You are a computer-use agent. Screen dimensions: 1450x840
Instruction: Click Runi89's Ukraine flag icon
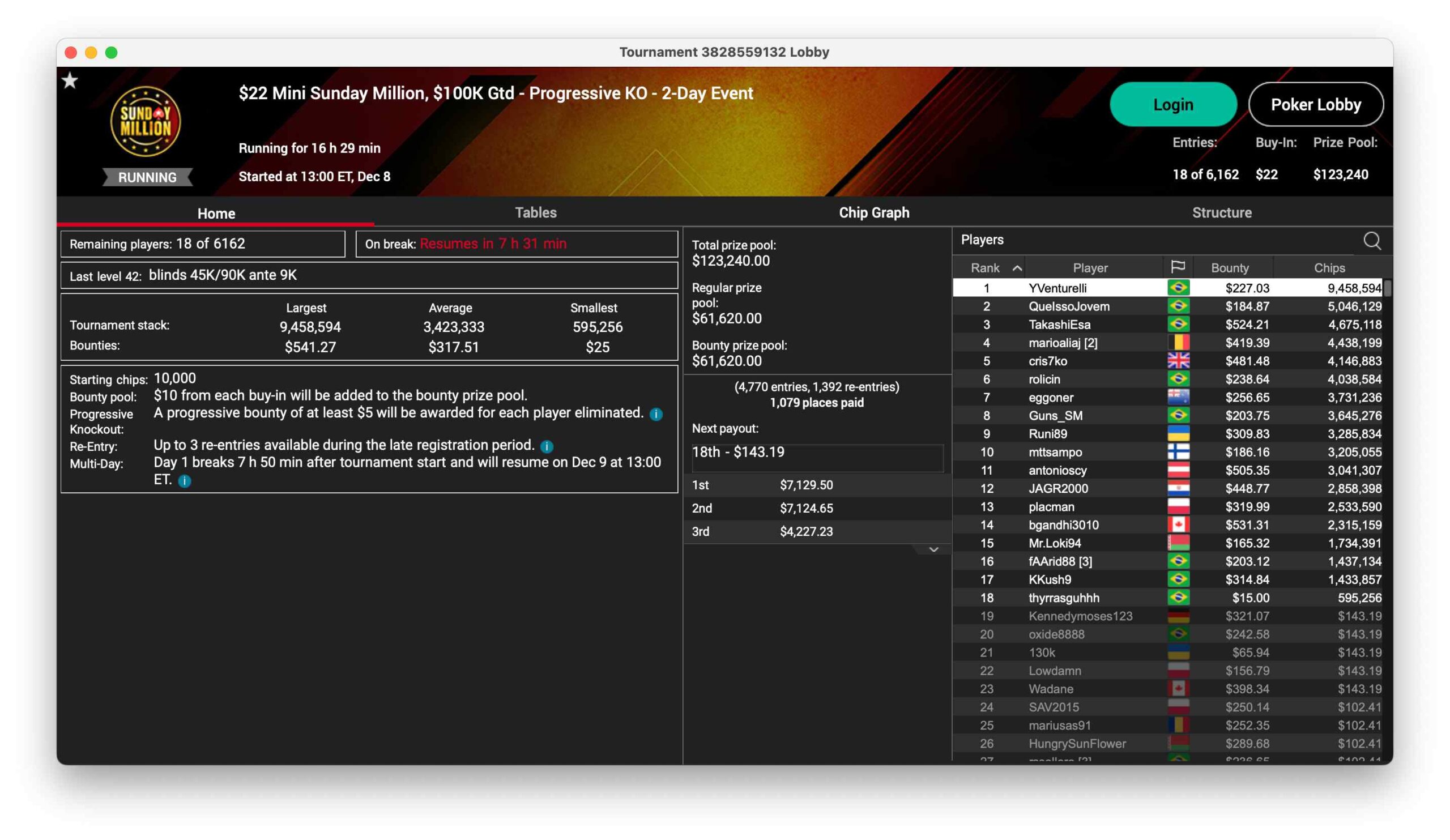[x=1179, y=433]
